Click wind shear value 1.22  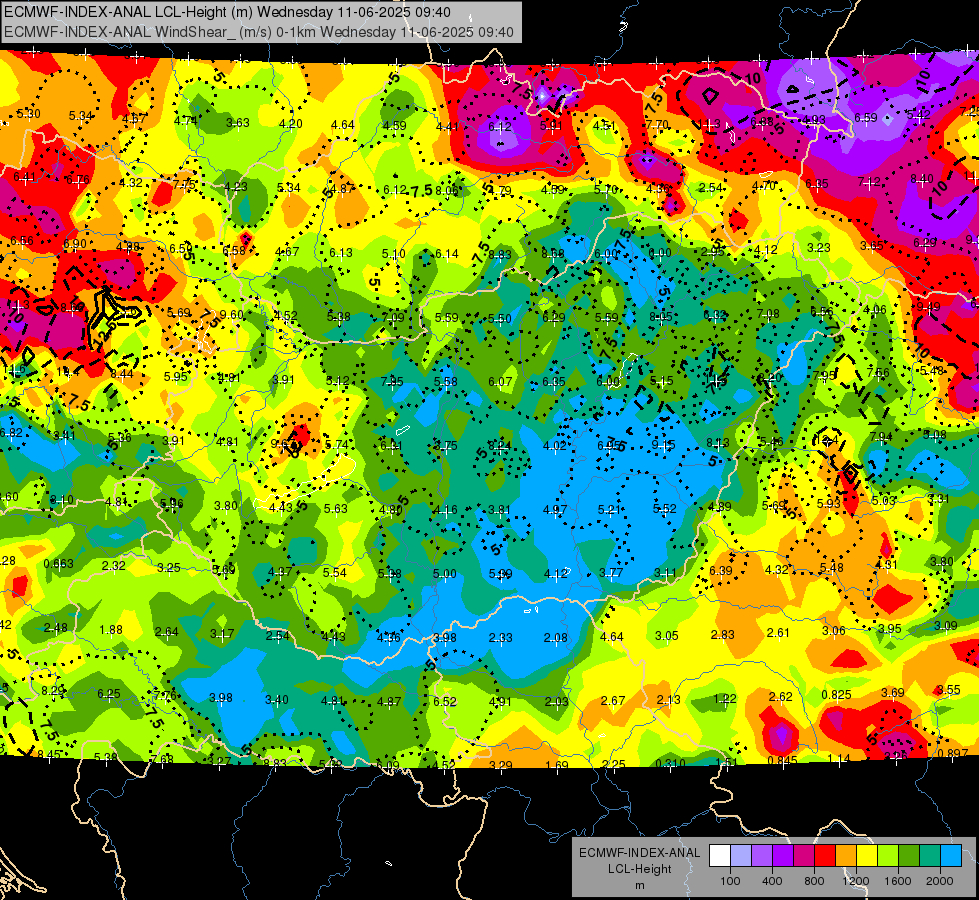click(x=725, y=698)
